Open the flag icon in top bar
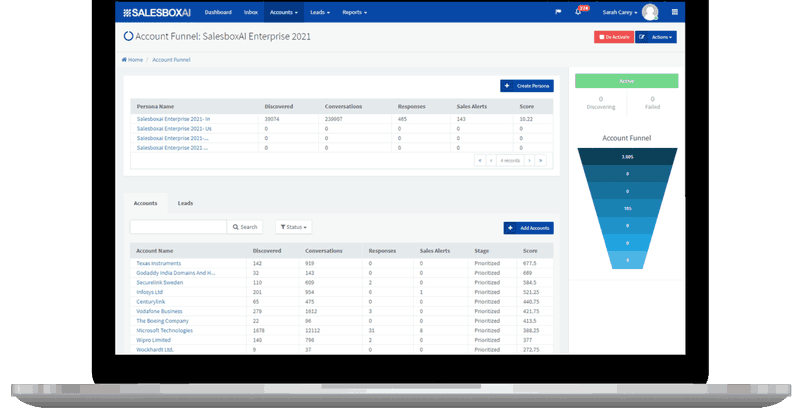 pyautogui.click(x=558, y=12)
